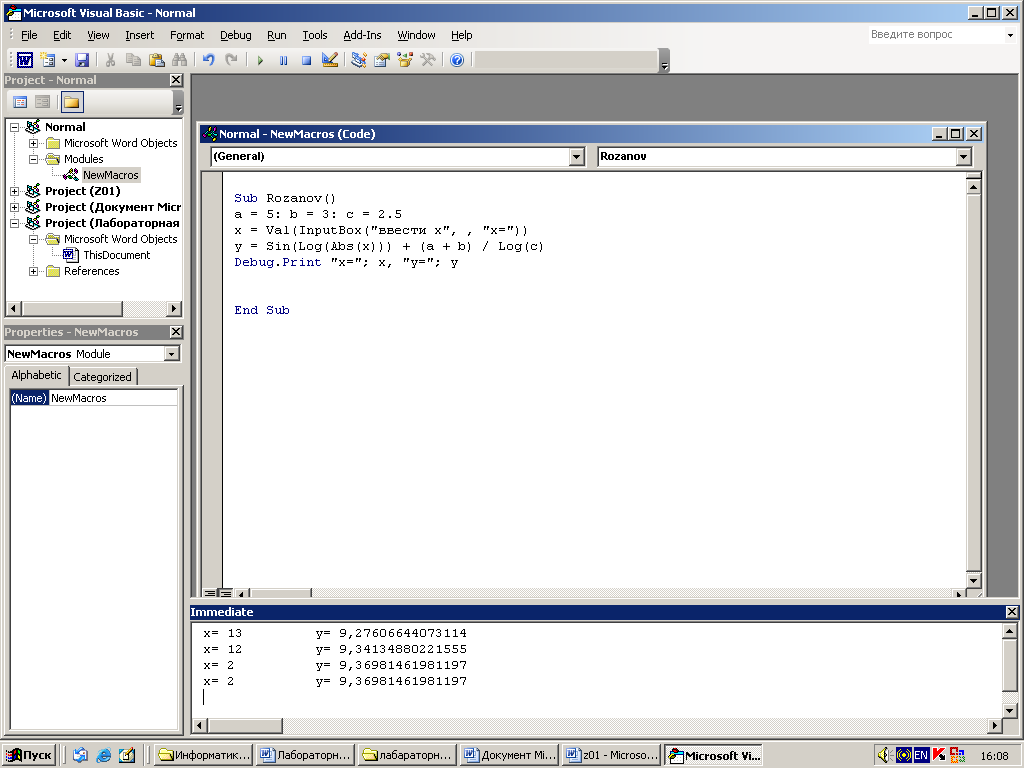
Task: Collapse the Project (Лабораторная node
Action: click(x=14, y=223)
